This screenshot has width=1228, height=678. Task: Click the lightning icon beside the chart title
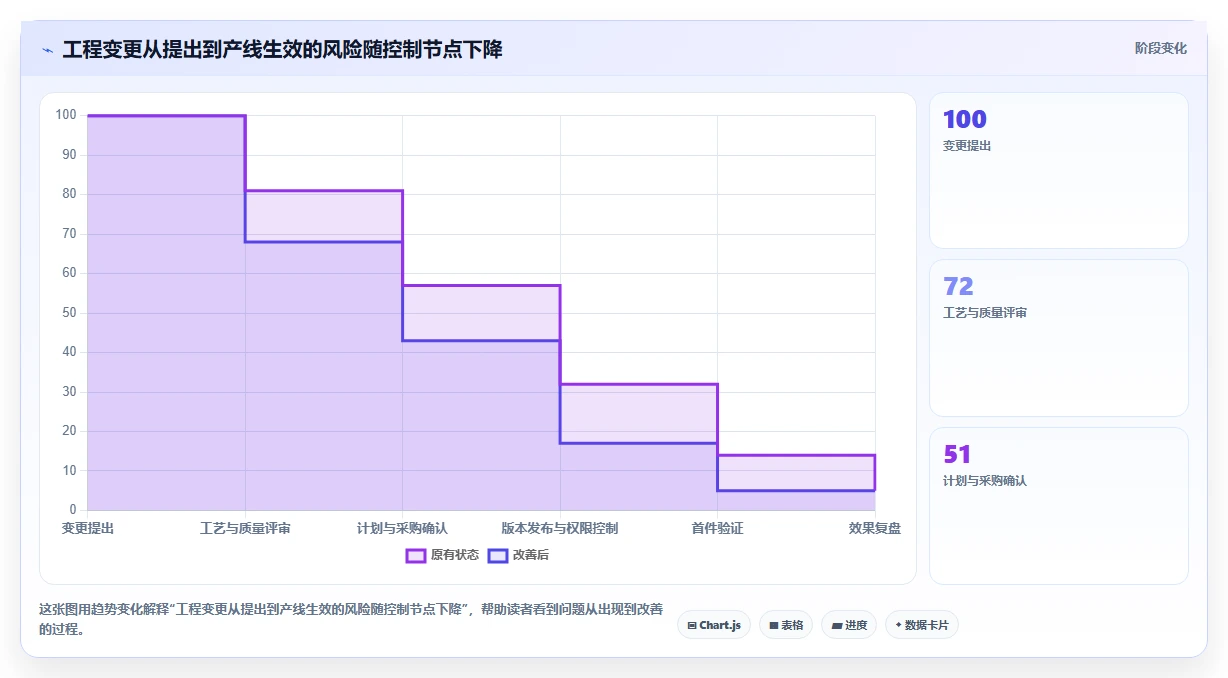(47, 50)
